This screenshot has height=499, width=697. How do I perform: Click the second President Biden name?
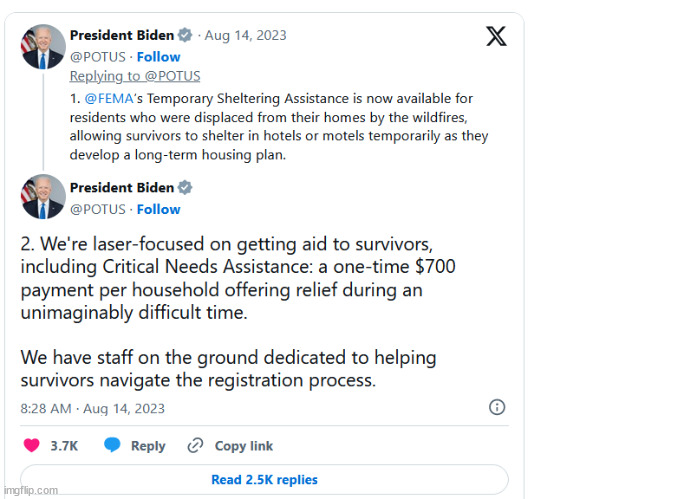point(122,188)
